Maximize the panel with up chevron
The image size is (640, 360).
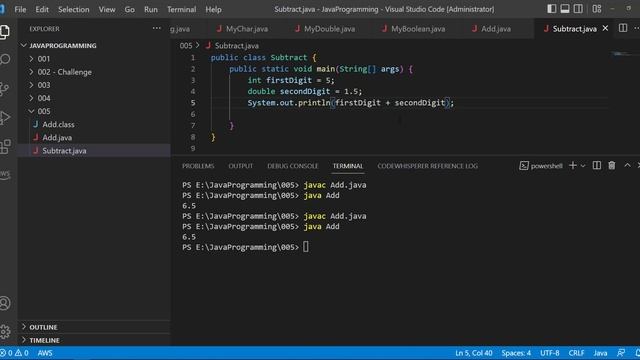pyautogui.click(x=627, y=165)
